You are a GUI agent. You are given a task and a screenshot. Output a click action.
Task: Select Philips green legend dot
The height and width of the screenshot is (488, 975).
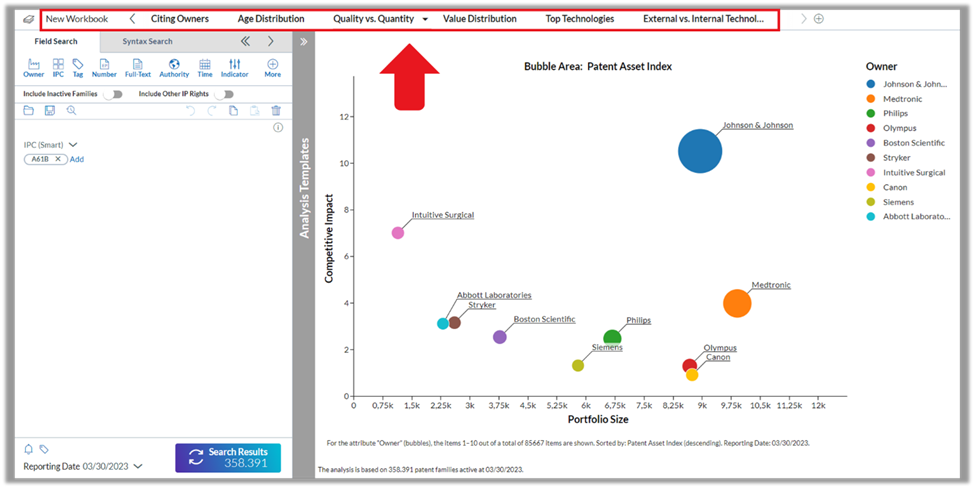pos(871,113)
